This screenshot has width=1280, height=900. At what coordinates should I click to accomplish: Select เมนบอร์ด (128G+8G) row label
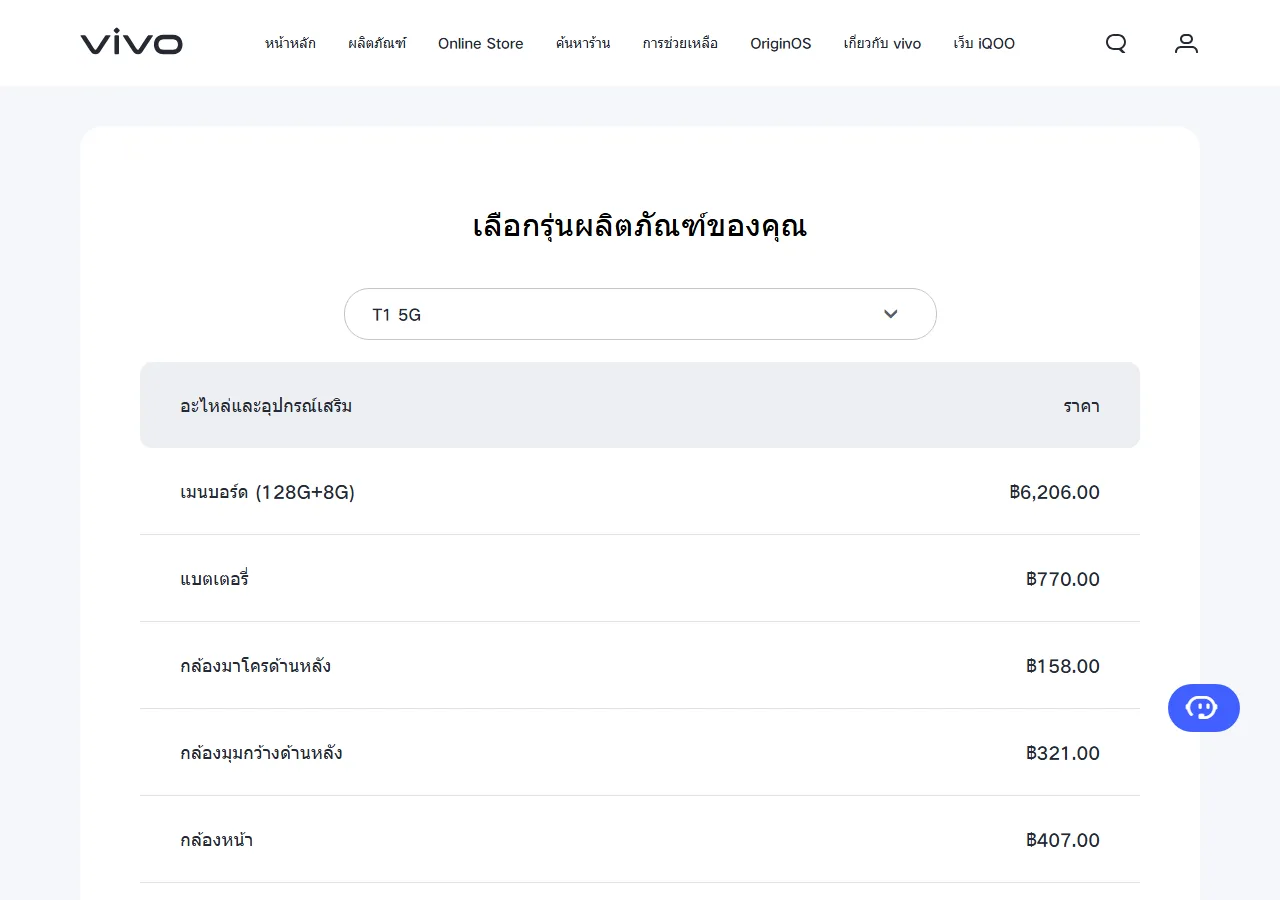pos(268,492)
